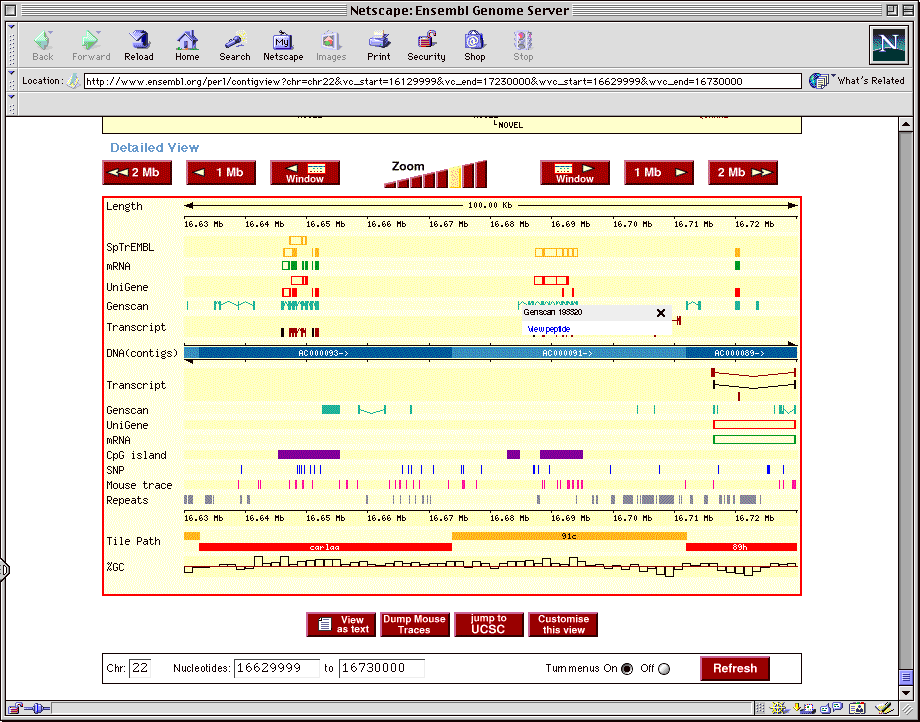Click the vertical scrollbar down arrow
920x722 pixels.
pos(906,693)
